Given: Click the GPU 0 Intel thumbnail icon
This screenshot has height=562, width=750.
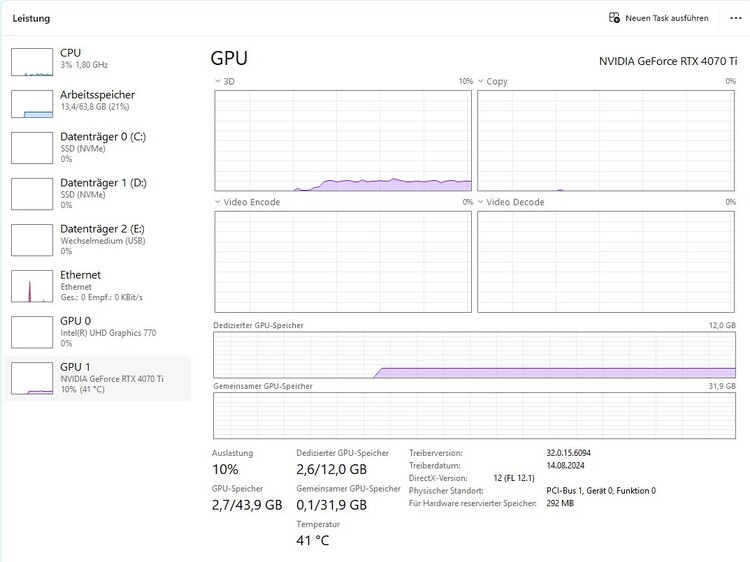Looking at the screenshot, I should 31,331.
